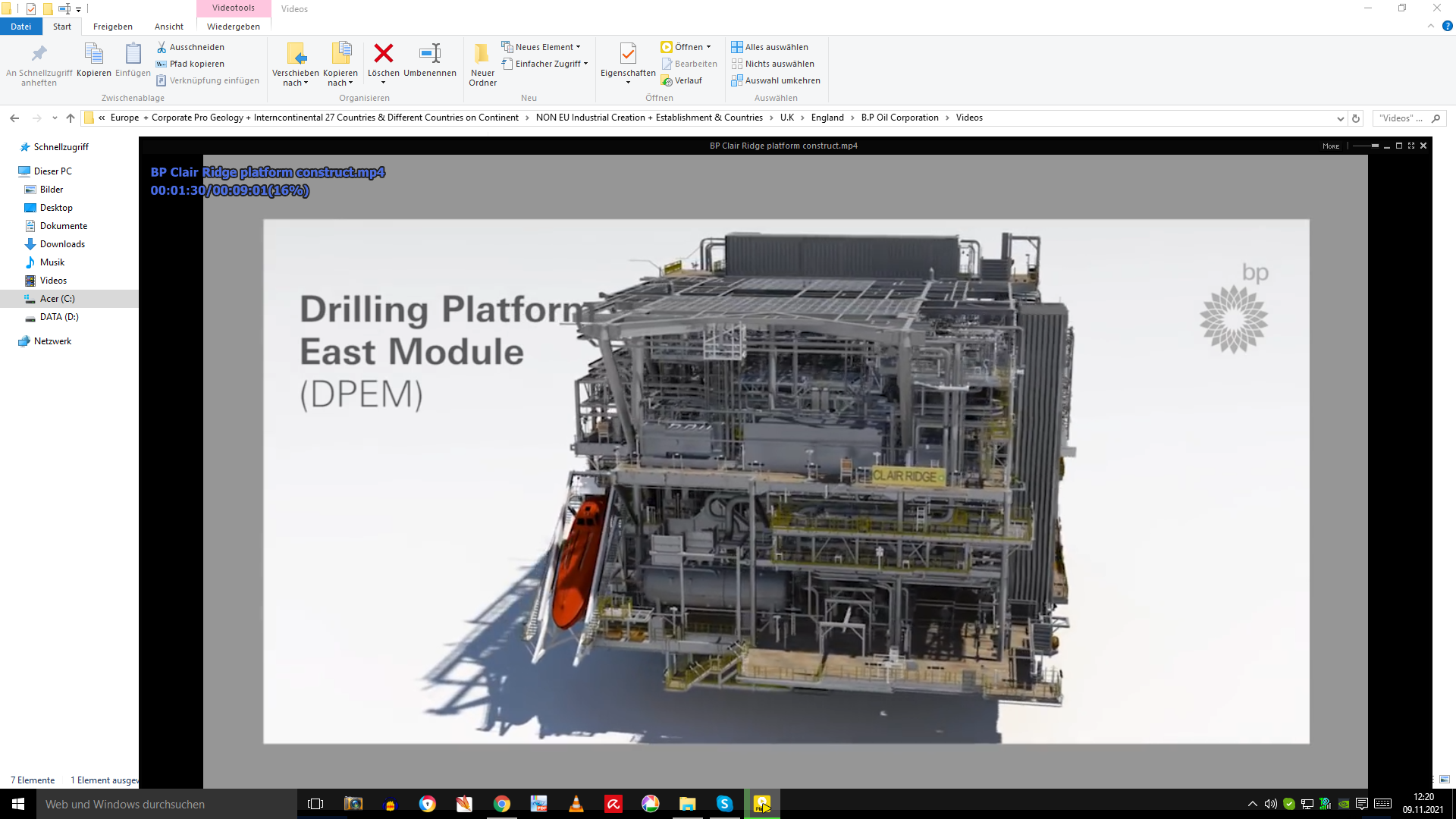
Task: Expand the address bar history dropdown
Action: coord(1340,118)
